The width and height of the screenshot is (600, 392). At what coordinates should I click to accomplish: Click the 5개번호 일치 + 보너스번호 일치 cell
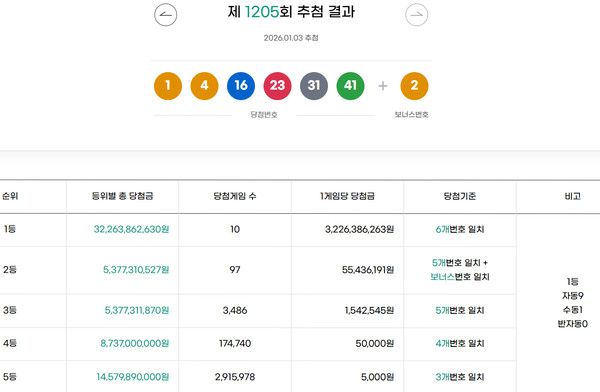[x=460, y=270]
